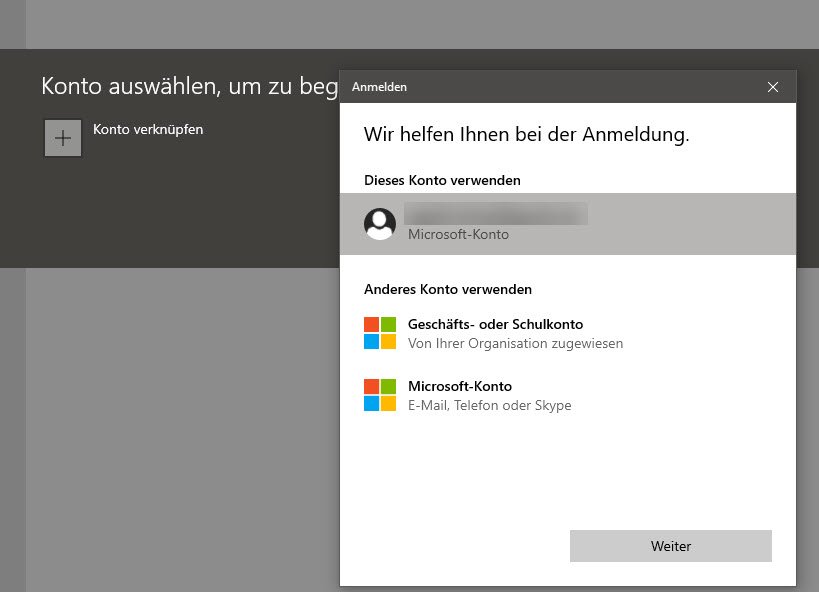
Task: Close the Anmelden dialog
Action: [773, 87]
